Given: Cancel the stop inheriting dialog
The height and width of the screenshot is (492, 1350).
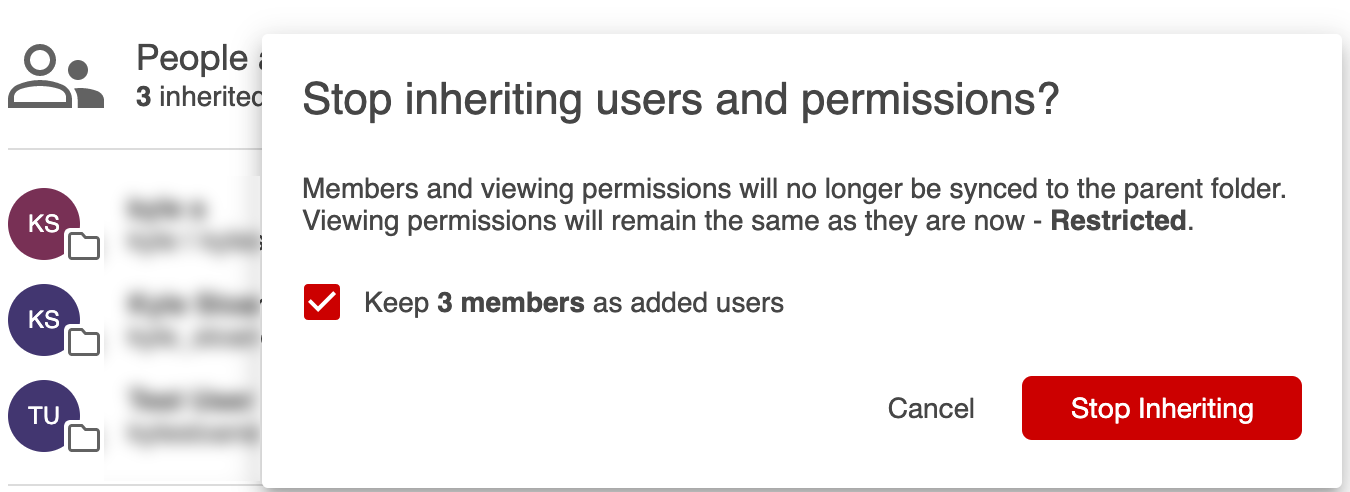Looking at the screenshot, I should coord(931,408).
